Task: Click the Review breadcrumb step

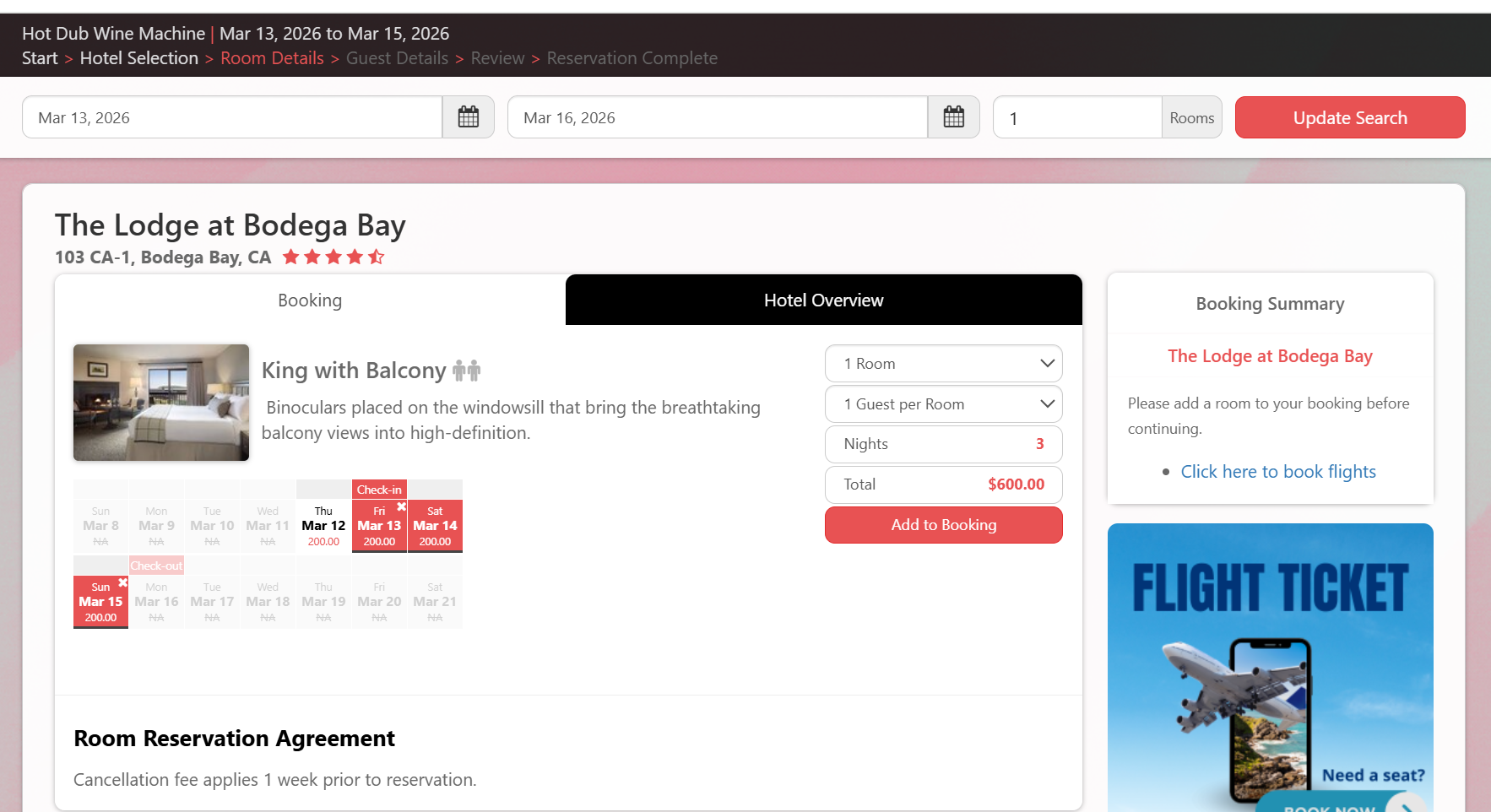Action: point(497,58)
